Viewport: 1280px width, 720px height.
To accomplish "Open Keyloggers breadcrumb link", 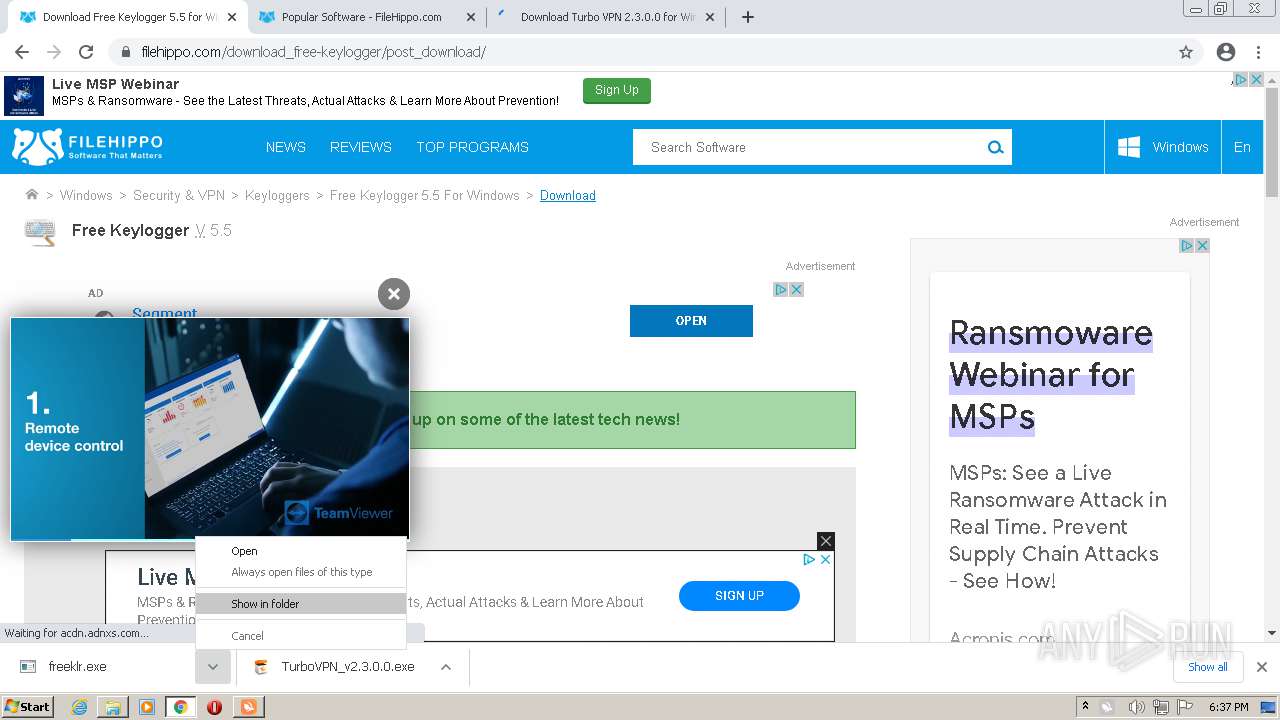I will coord(277,195).
